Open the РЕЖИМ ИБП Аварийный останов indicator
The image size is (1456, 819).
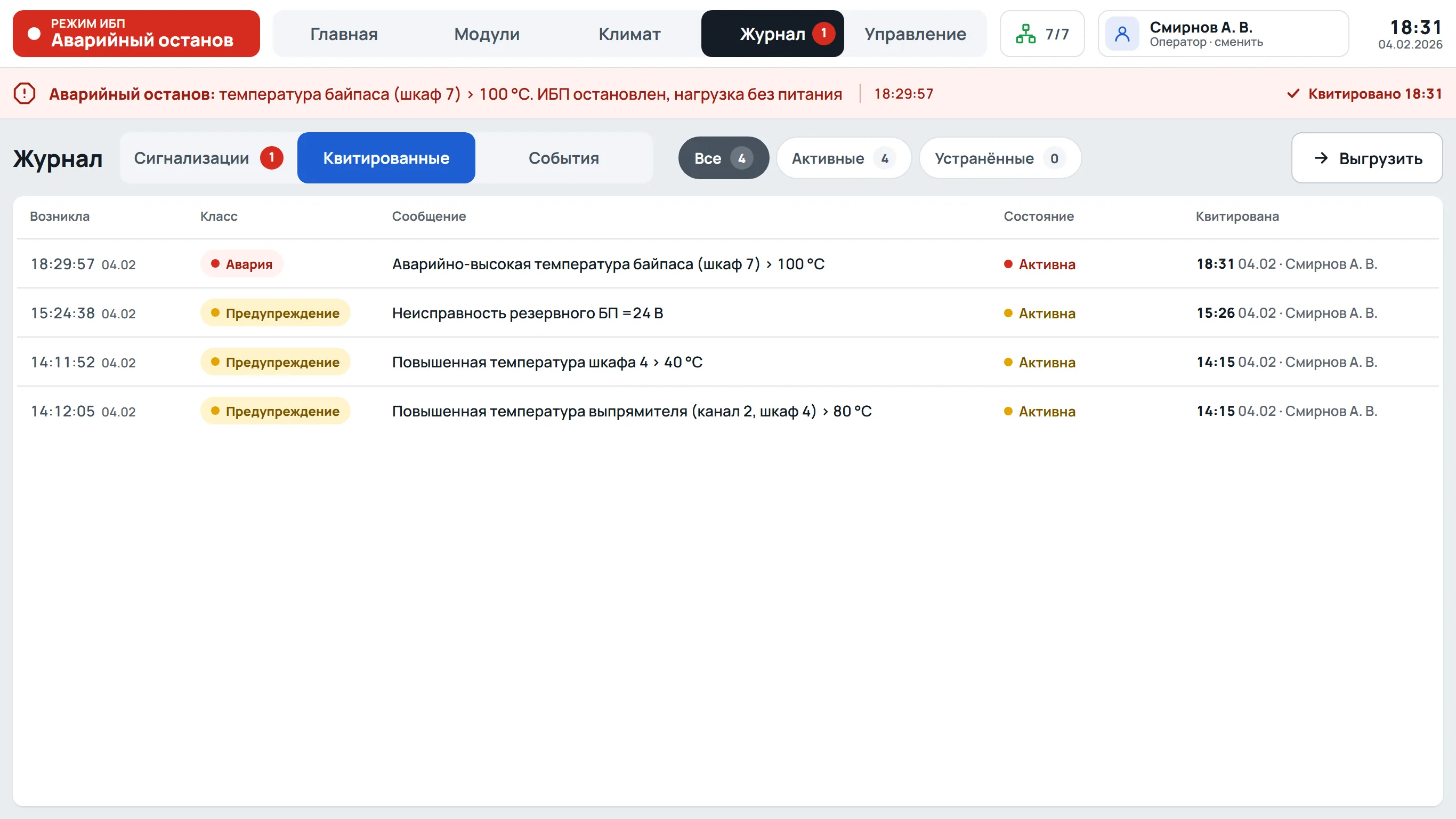click(136, 34)
